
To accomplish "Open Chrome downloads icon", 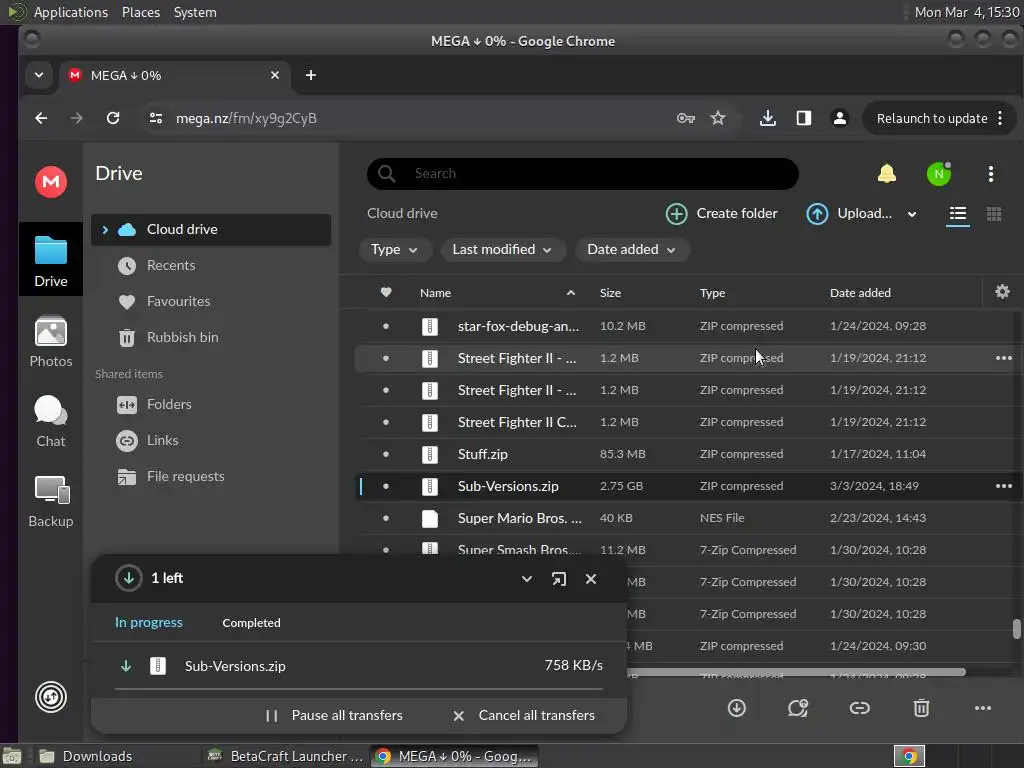I will coord(768,118).
